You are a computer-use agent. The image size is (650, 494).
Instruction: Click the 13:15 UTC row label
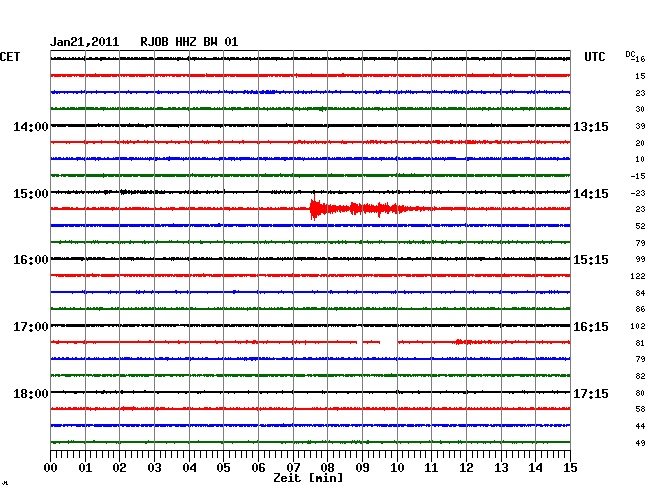coord(591,127)
